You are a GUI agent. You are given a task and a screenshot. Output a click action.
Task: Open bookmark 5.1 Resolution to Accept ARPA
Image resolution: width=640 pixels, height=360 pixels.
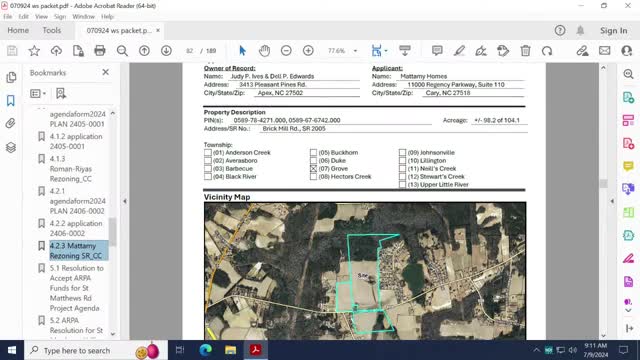tap(76, 288)
